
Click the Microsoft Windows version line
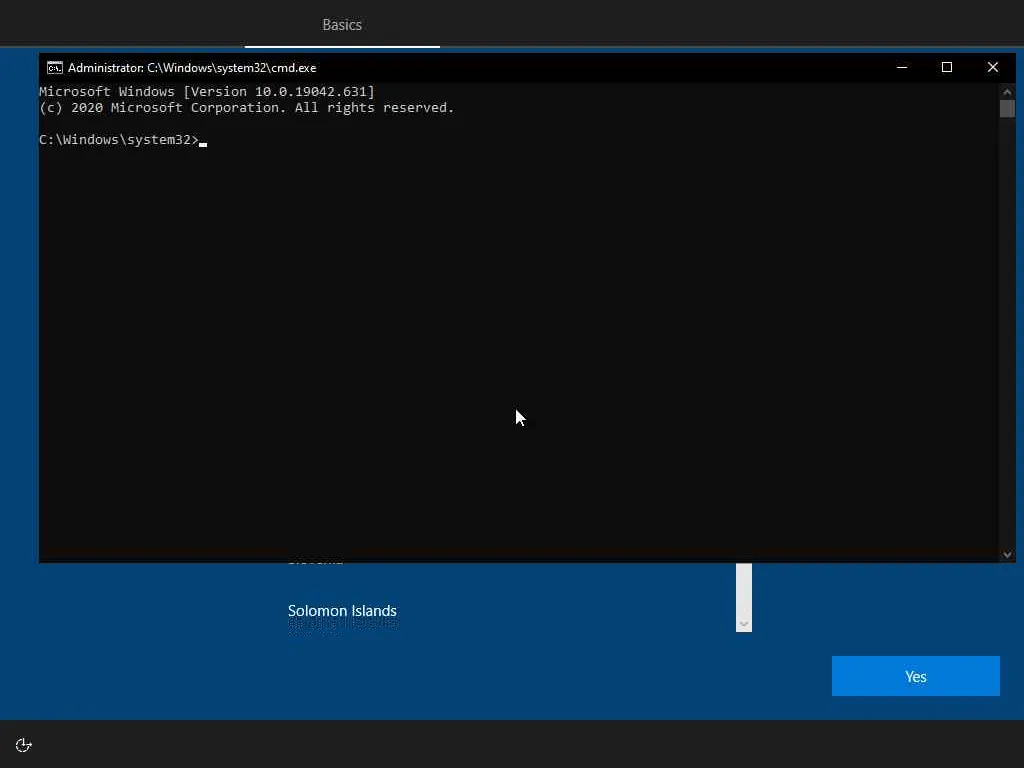point(207,91)
